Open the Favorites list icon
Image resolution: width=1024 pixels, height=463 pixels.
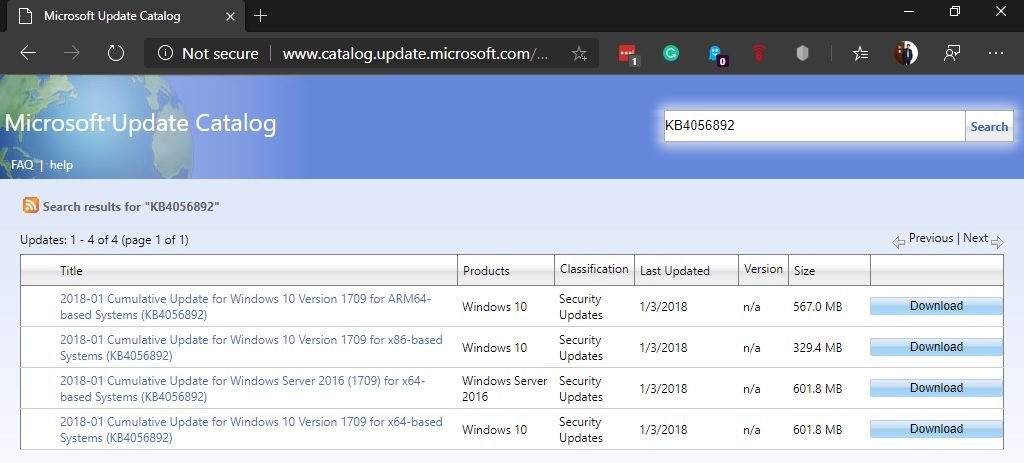[860, 54]
